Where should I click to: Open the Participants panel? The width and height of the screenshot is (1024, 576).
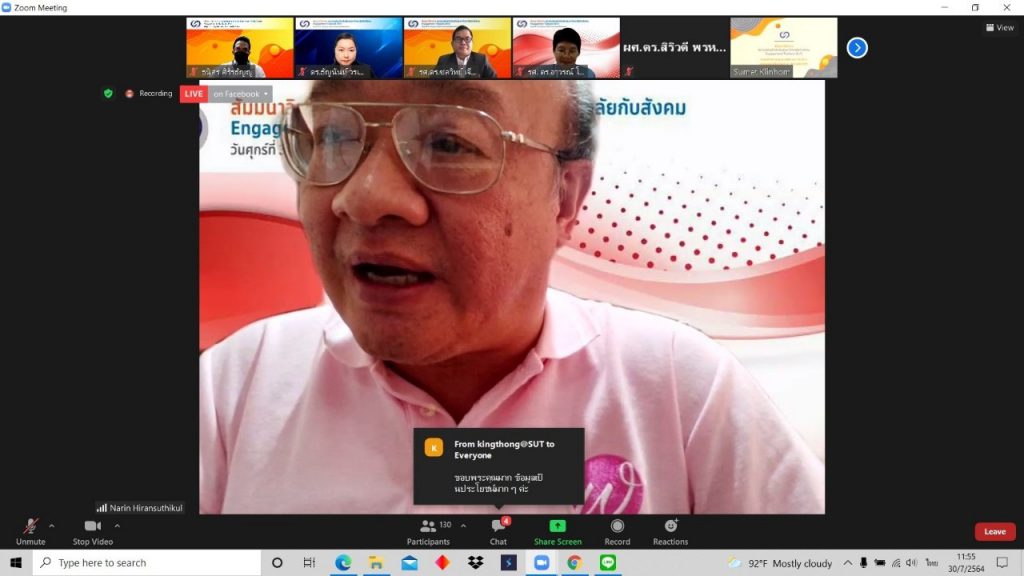coord(428,532)
